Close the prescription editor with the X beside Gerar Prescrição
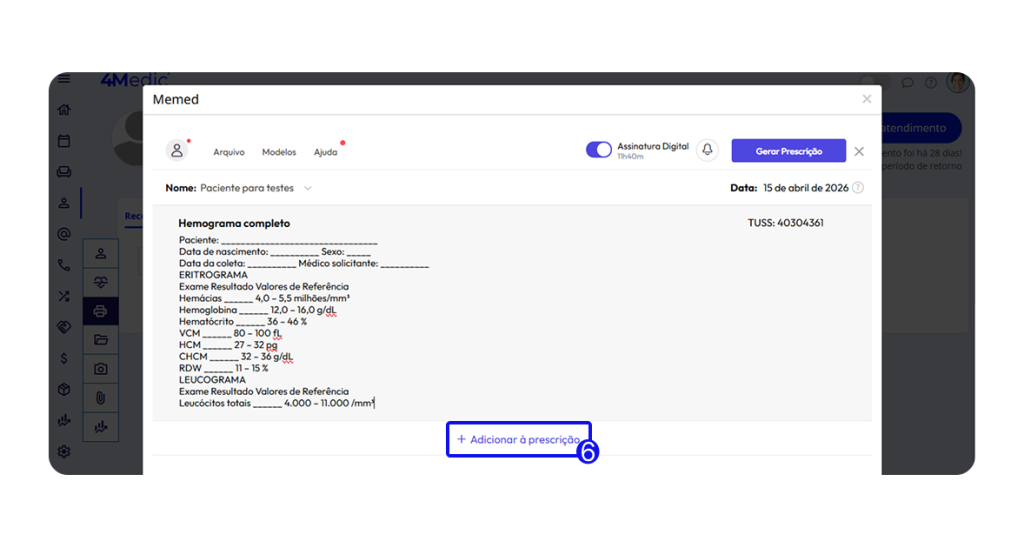The image size is (1024, 548). coord(859,151)
